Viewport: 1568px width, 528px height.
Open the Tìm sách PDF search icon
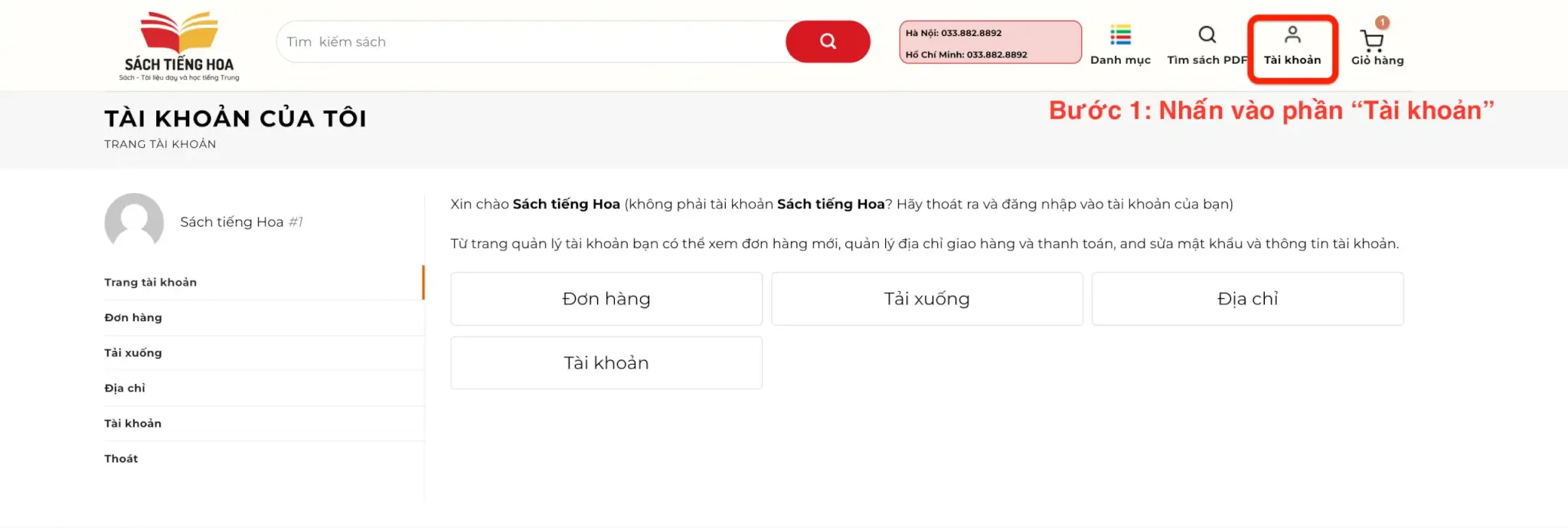[x=1207, y=35]
